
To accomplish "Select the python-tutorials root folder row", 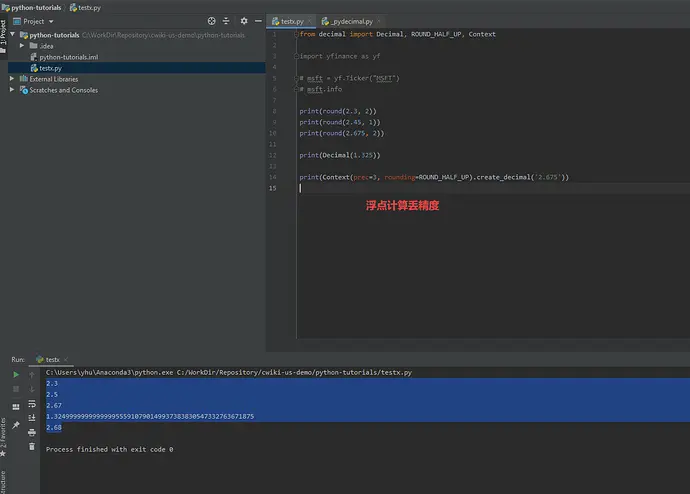I will [136, 35].
